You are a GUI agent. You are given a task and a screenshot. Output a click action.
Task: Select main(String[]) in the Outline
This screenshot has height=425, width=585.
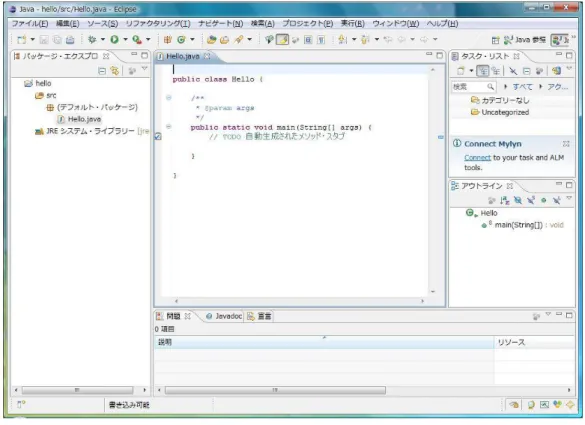point(523,225)
